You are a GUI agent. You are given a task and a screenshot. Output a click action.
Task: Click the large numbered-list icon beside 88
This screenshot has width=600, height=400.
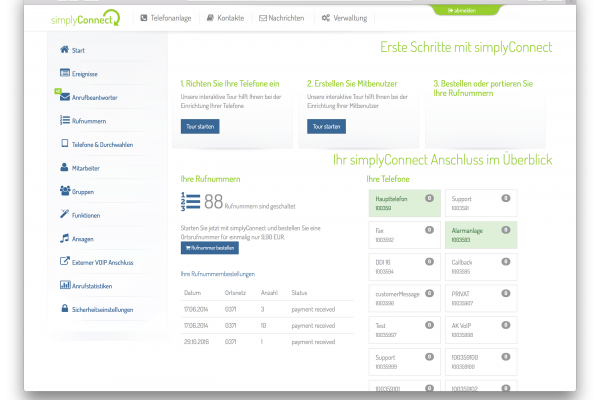190,202
